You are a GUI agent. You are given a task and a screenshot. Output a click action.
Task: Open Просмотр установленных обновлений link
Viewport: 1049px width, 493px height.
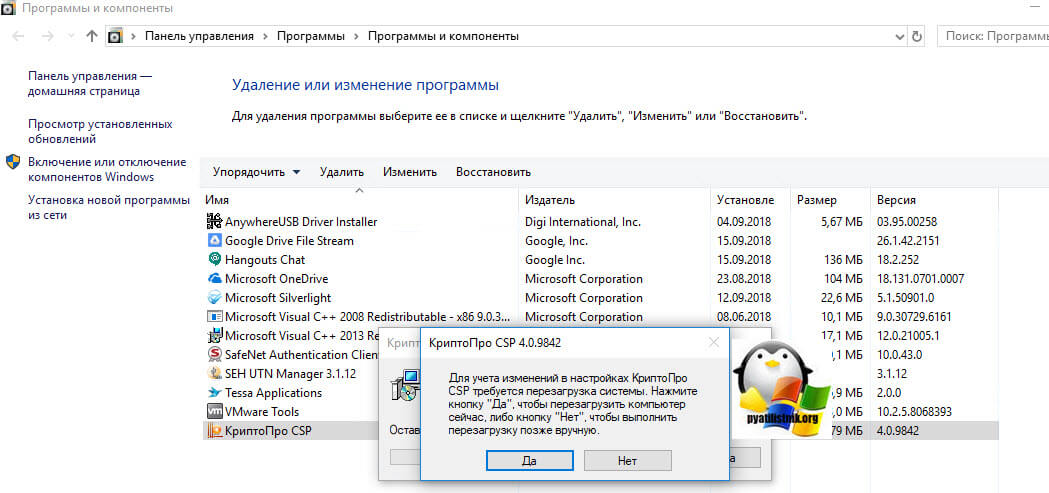click(x=100, y=131)
